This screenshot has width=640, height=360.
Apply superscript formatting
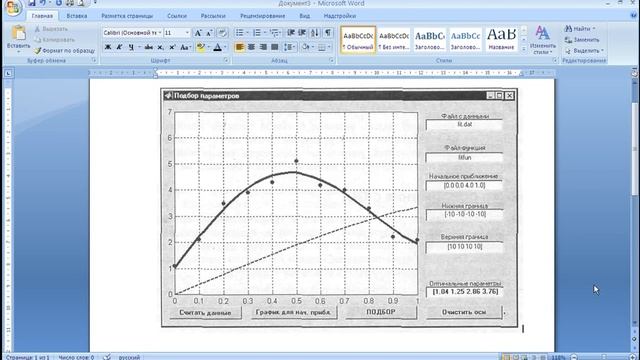click(172, 47)
